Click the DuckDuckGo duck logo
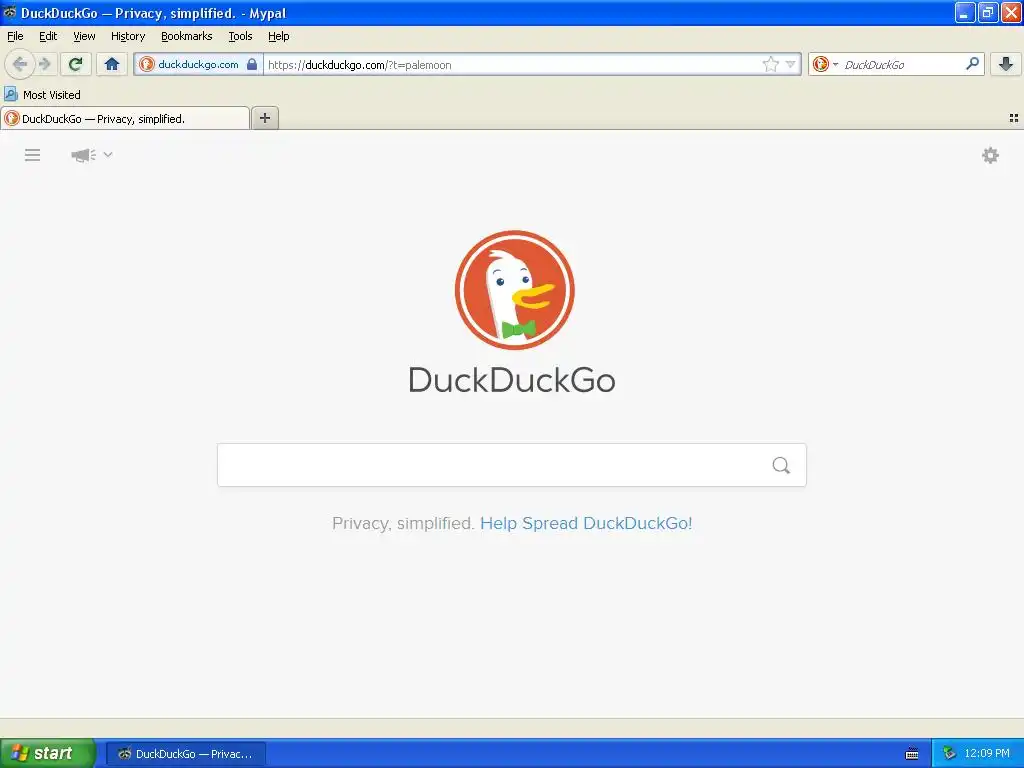The height and width of the screenshot is (768, 1024). 515,290
